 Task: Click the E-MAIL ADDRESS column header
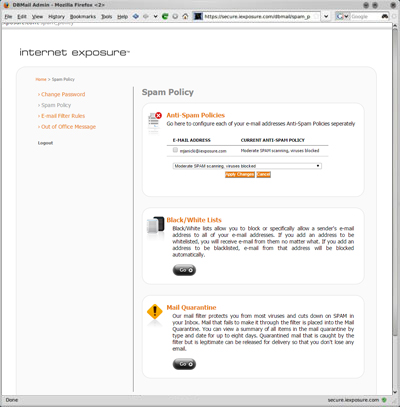pos(191,140)
